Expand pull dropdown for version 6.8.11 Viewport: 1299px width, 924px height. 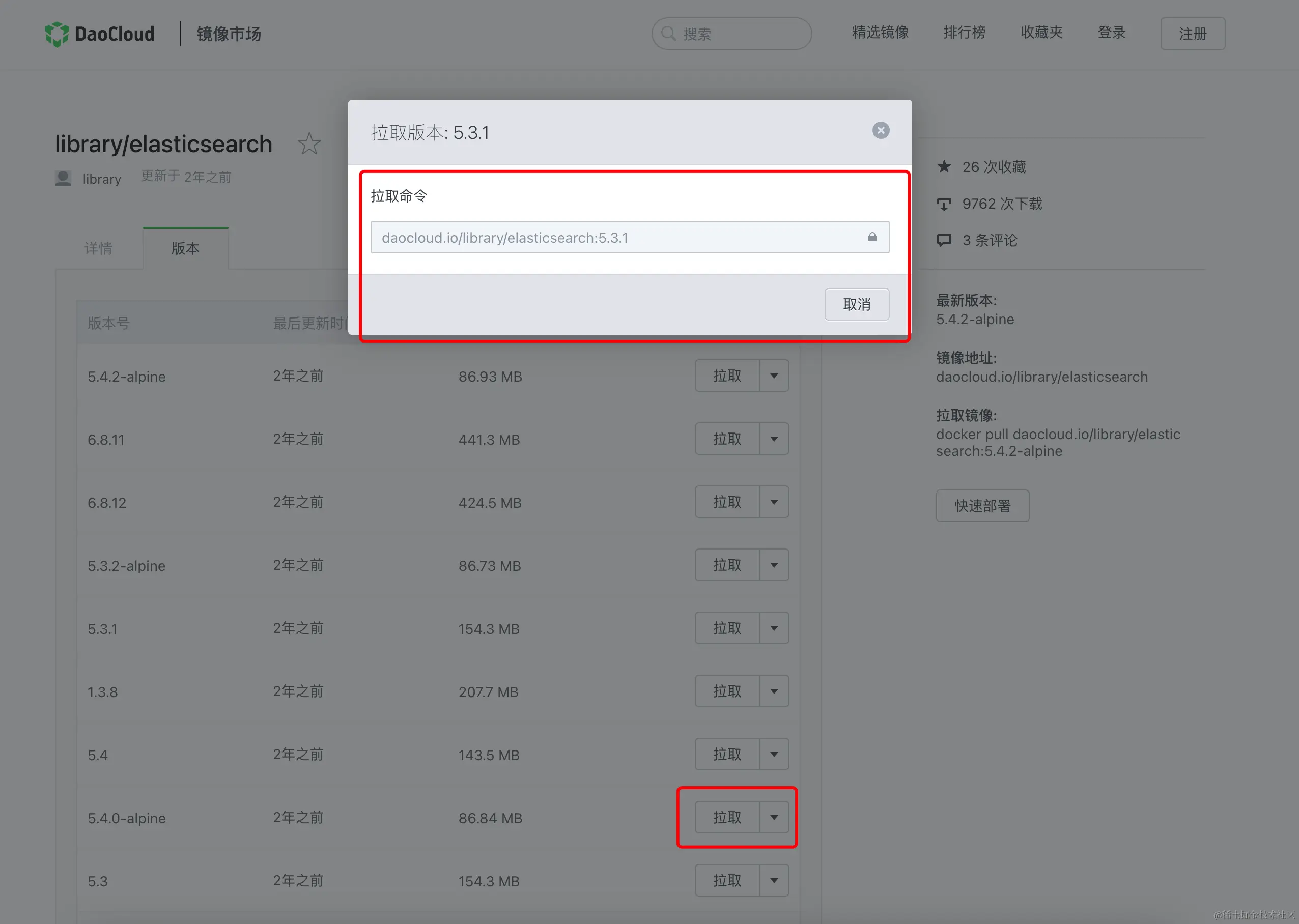(x=774, y=439)
